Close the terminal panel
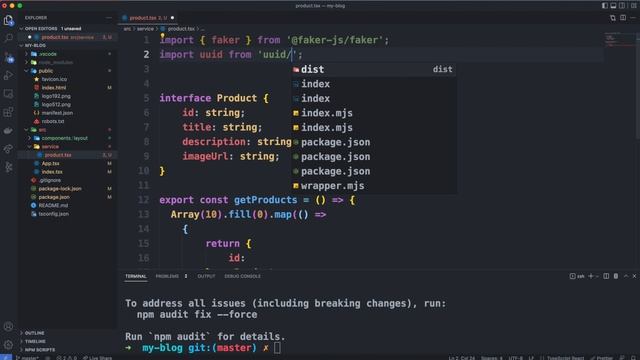 (x=634, y=276)
